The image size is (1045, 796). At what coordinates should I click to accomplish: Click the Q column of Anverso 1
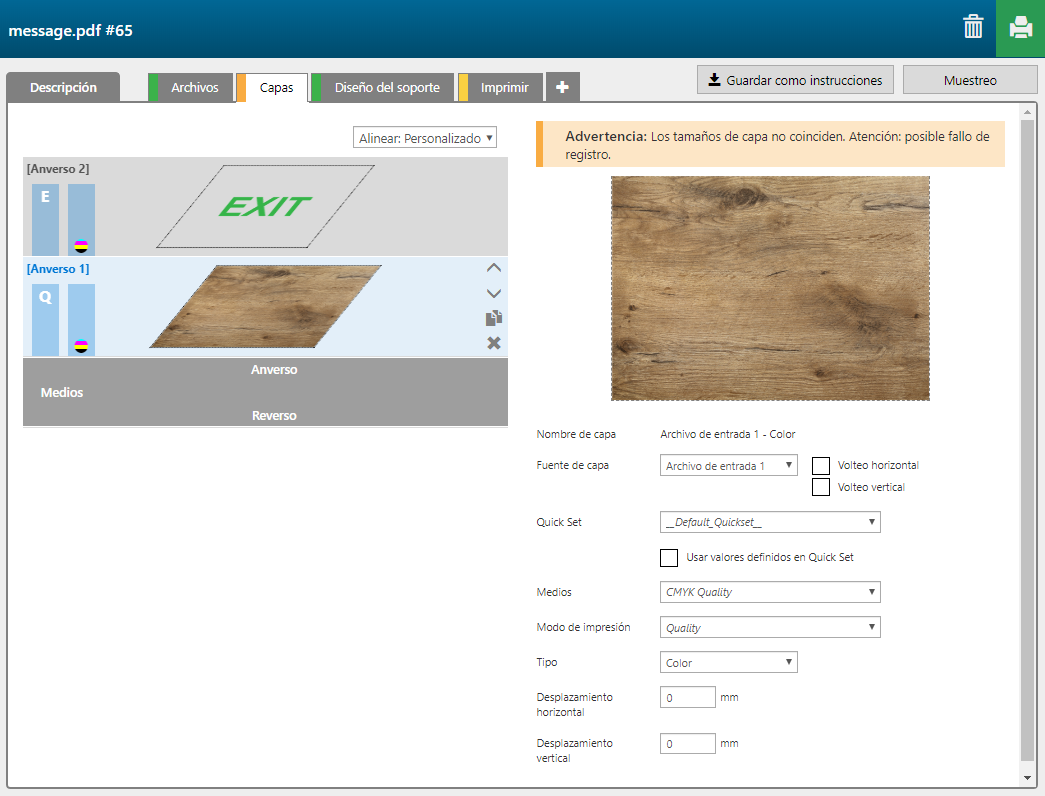click(x=45, y=319)
